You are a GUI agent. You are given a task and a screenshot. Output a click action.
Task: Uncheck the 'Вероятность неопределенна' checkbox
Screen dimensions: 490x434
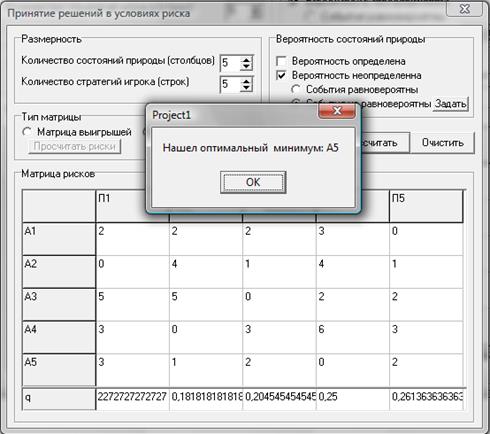(x=281, y=75)
